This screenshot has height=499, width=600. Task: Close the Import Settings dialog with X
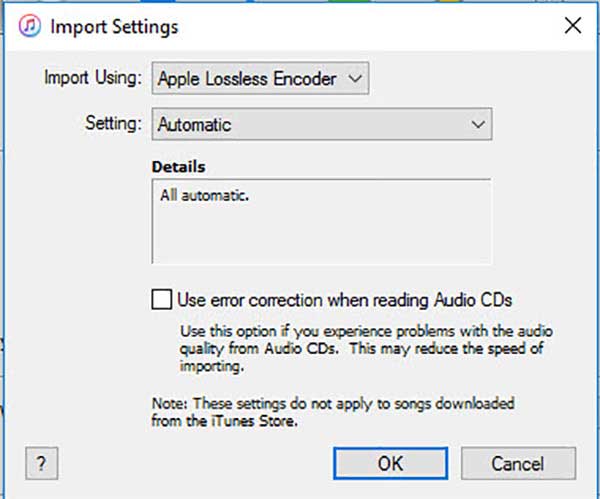[572, 27]
